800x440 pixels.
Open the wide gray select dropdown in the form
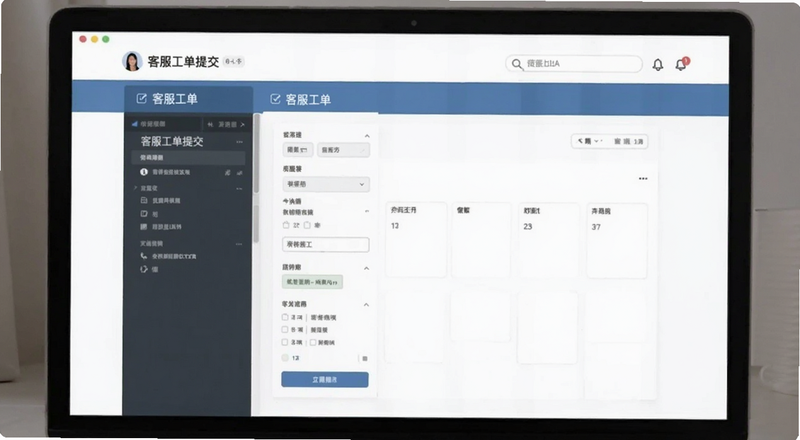click(326, 184)
